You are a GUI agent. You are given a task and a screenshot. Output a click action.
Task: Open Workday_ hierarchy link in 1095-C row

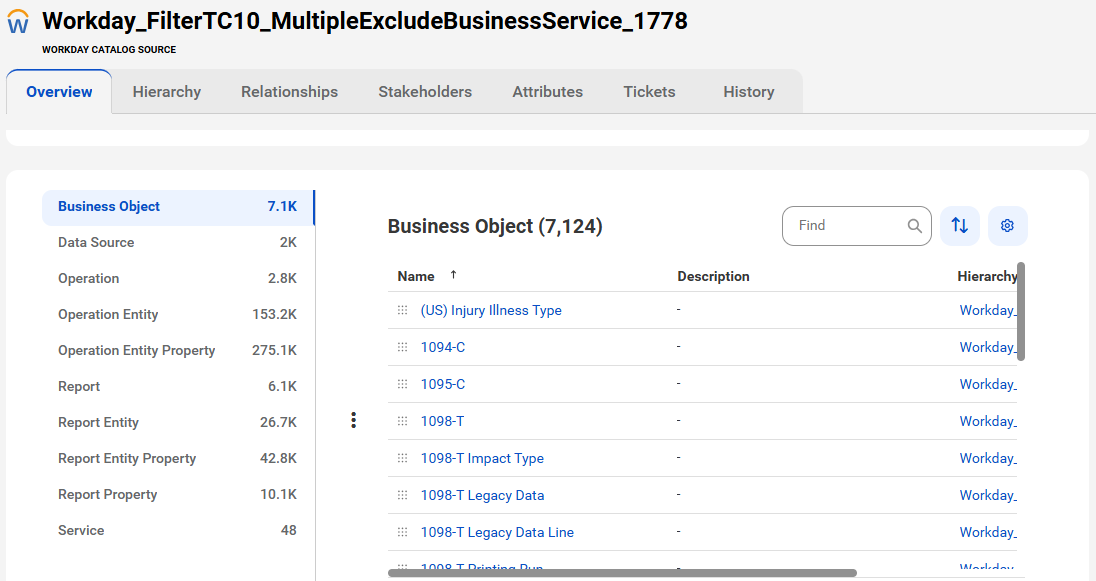click(x=988, y=385)
